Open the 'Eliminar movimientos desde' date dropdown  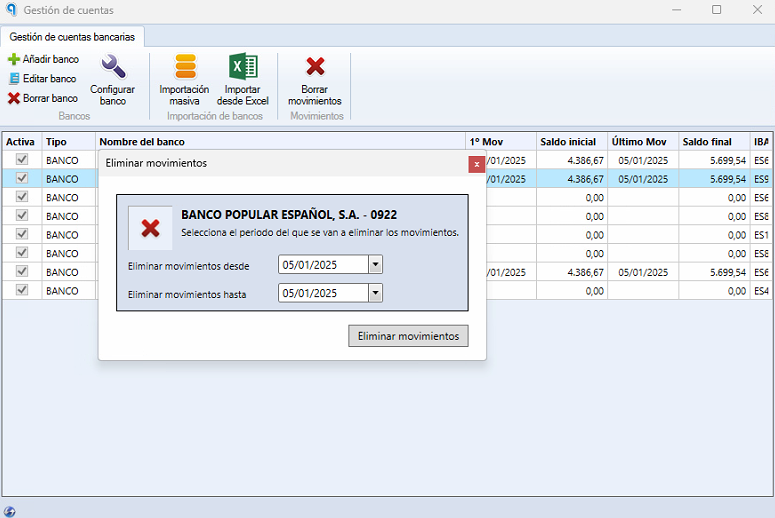pyautogui.click(x=376, y=264)
